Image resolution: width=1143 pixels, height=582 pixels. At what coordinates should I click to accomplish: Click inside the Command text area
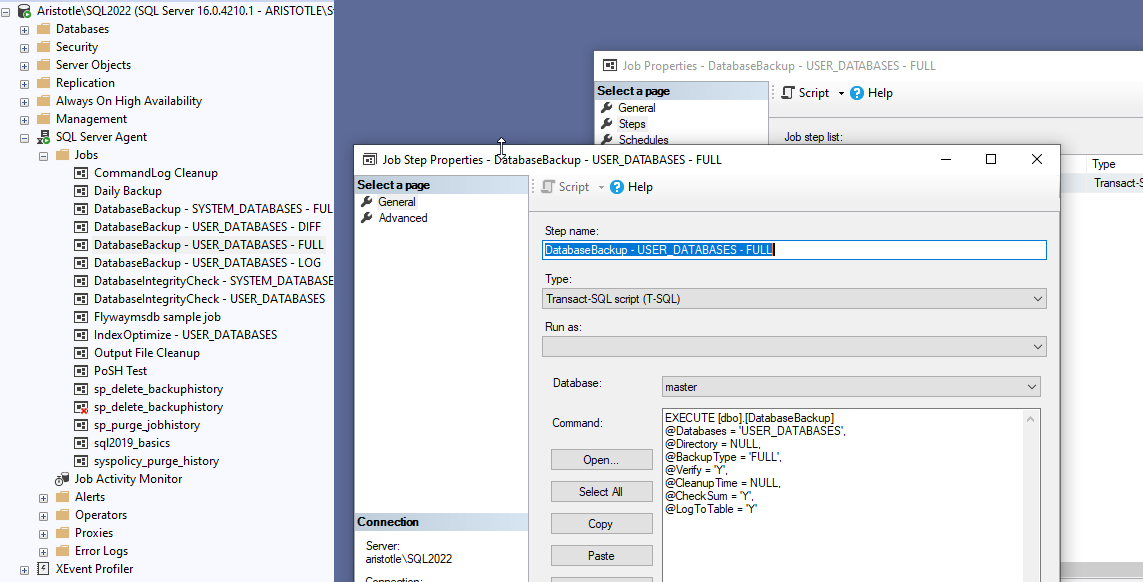click(x=842, y=496)
